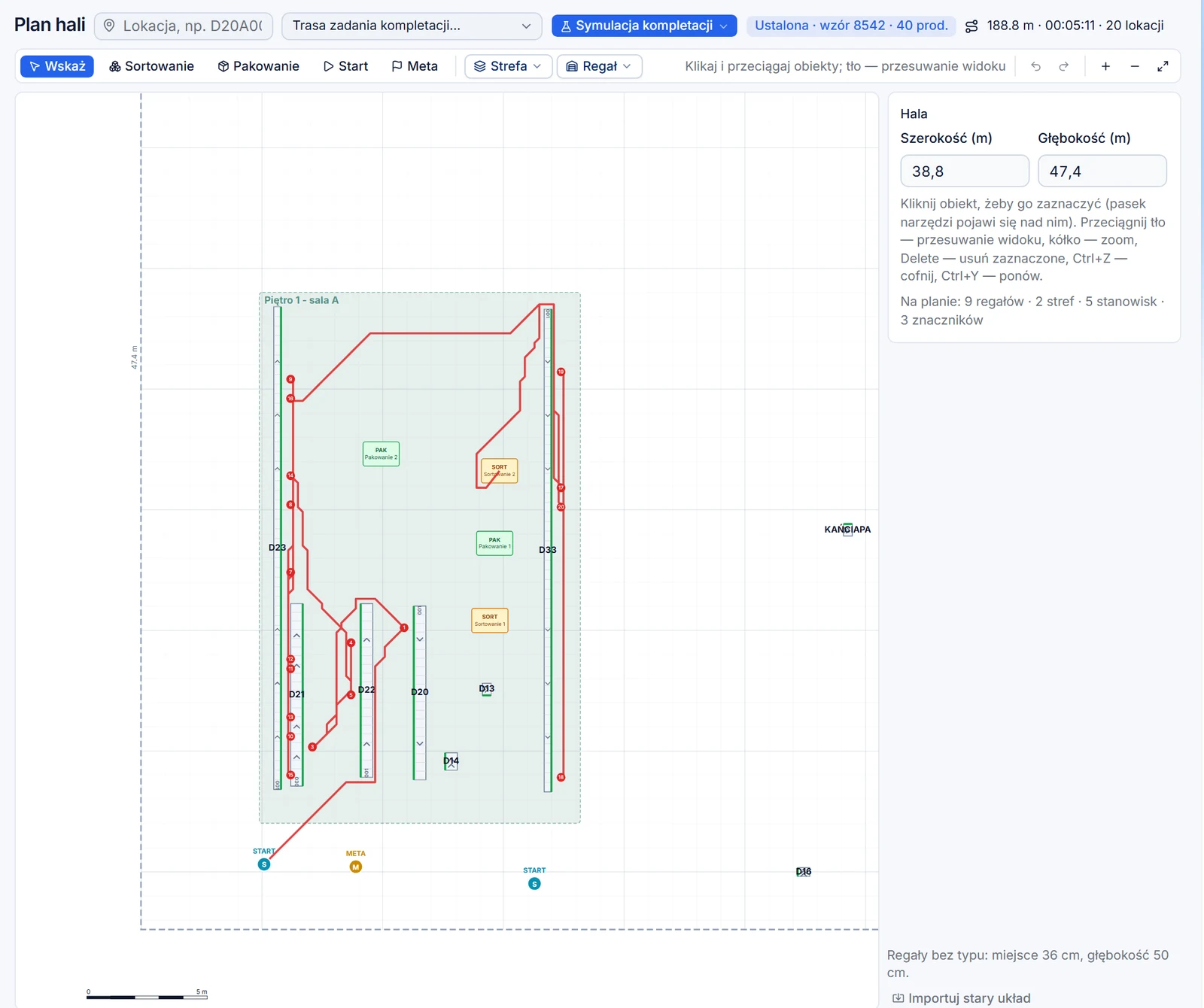
Task: Select rack D13 on the plan
Action: pos(487,689)
